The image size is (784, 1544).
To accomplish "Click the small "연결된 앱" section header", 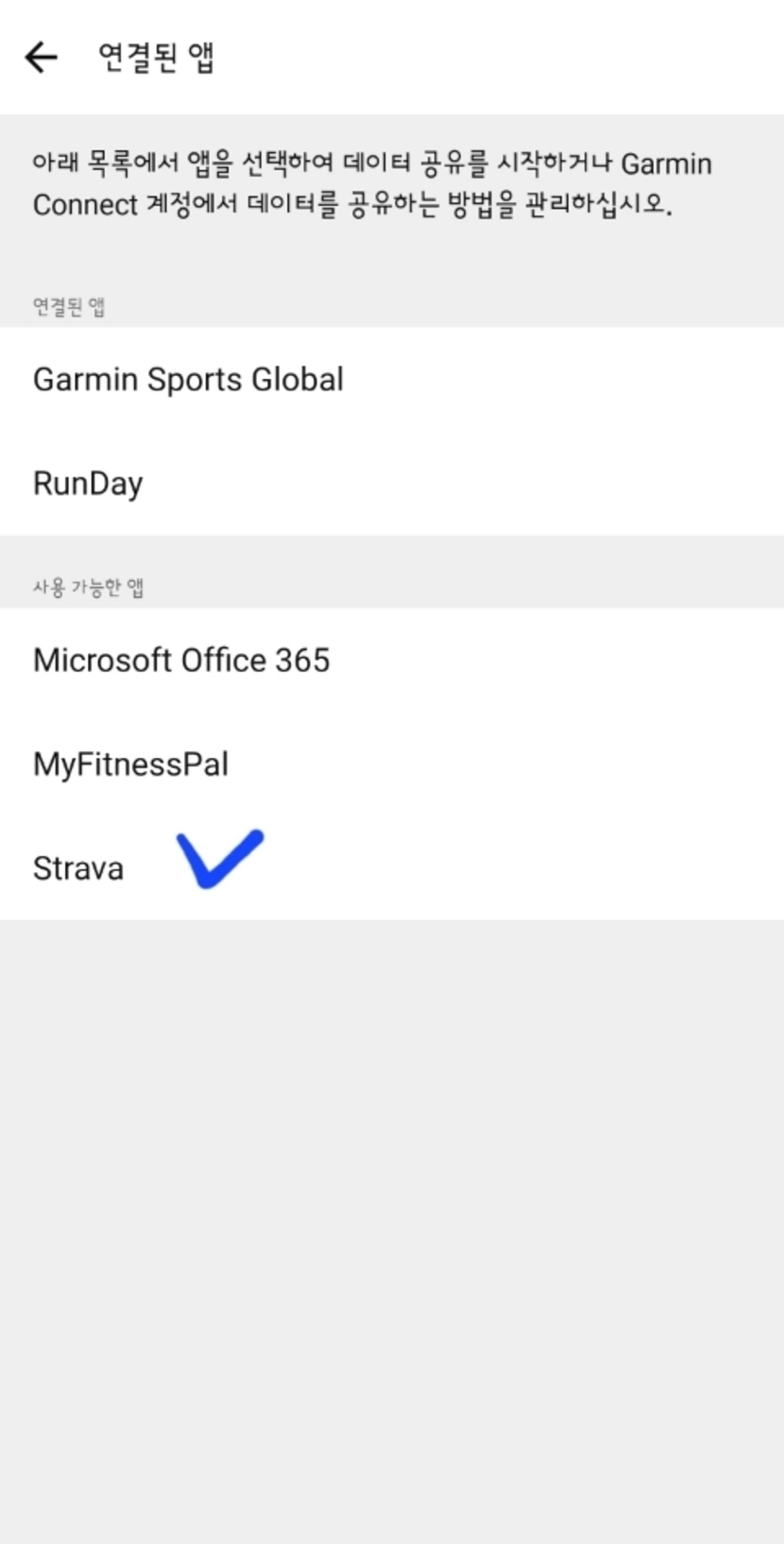I will [x=68, y=307].
